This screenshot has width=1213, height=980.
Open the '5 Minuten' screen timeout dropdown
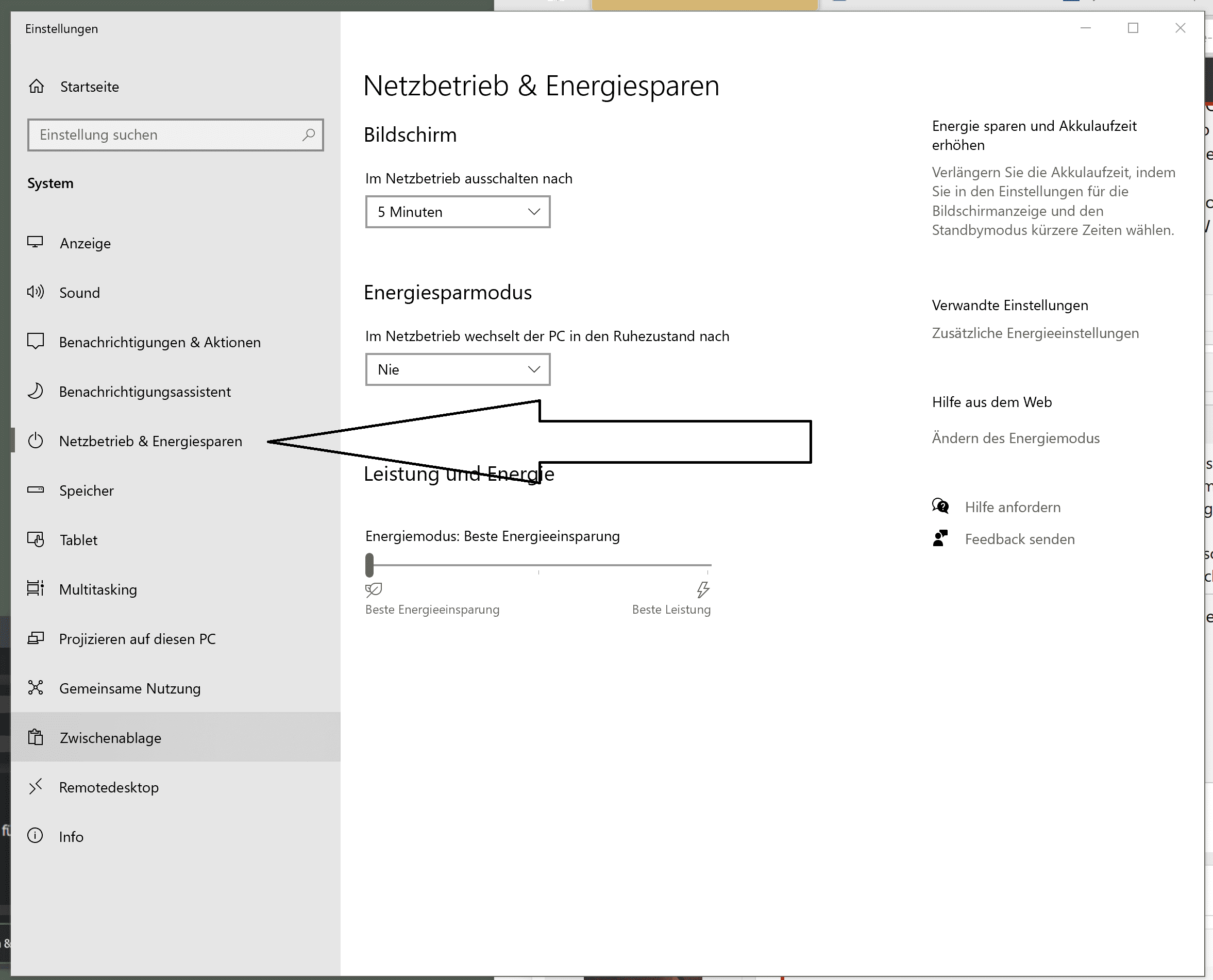tap(458, 212)
